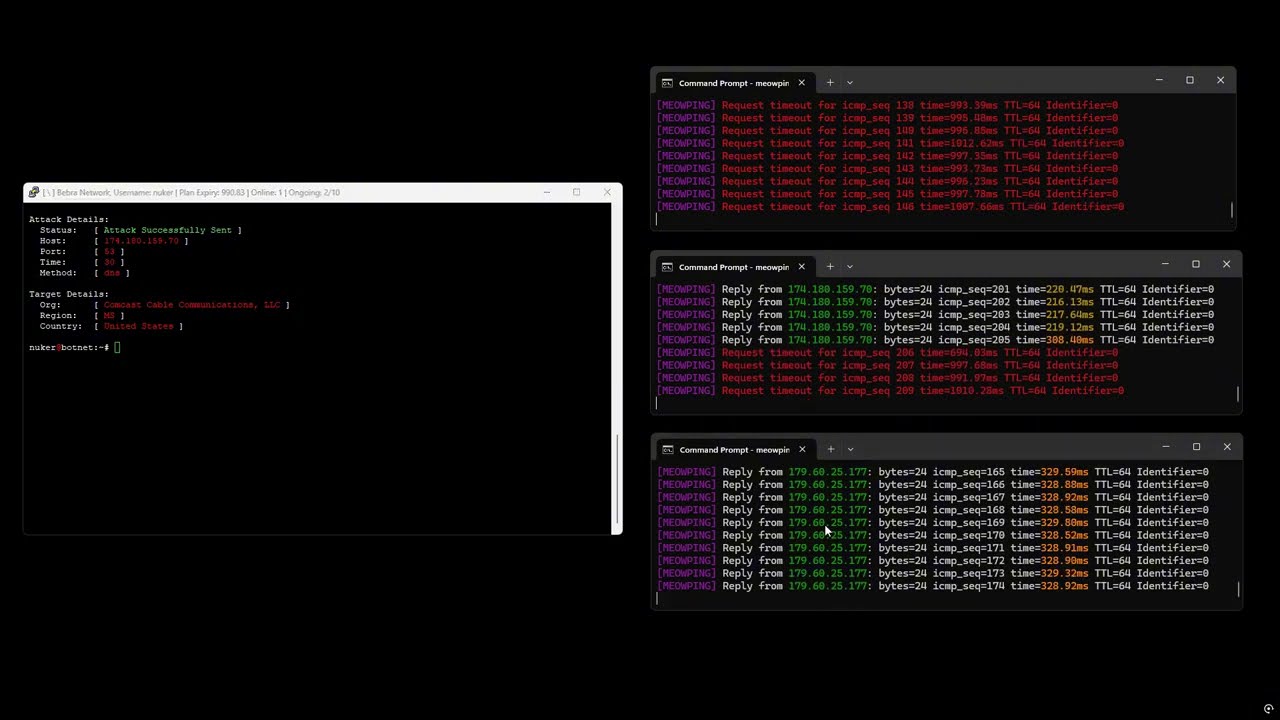Open new tab in the 179.60.25.177 ping window
The height and width of the screenshot is (720, 1280).
(x=831, y=450)
